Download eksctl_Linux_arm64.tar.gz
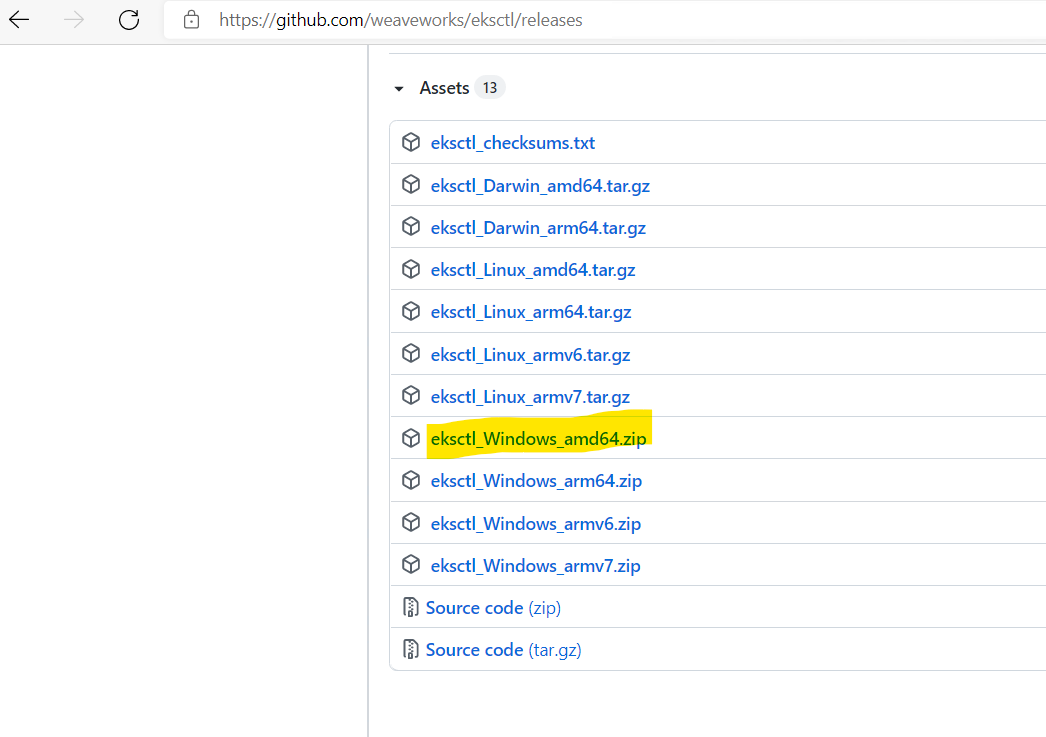 pos(531,311)
